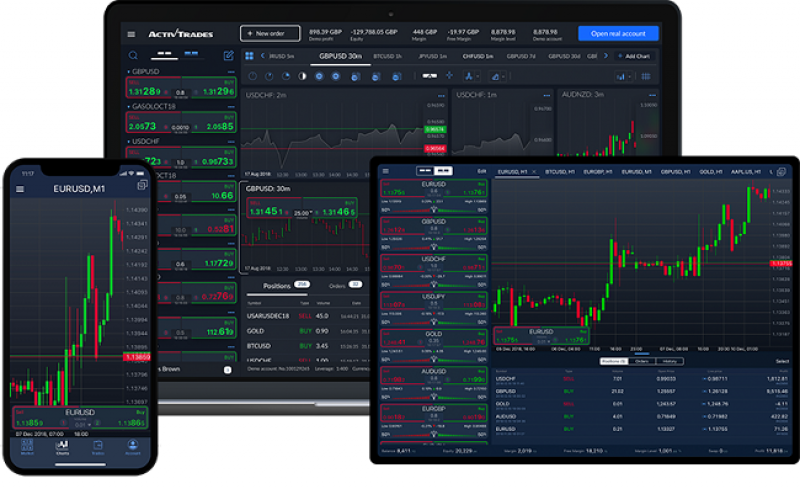Toggle the chart grid icon in toolbar

(x=645, y=77)
